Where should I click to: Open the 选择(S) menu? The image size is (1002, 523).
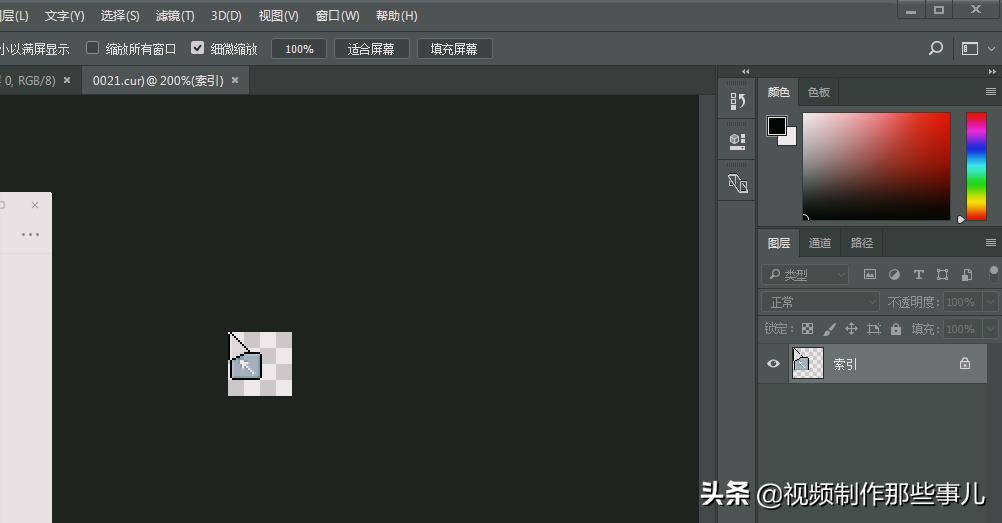(120, 16)
